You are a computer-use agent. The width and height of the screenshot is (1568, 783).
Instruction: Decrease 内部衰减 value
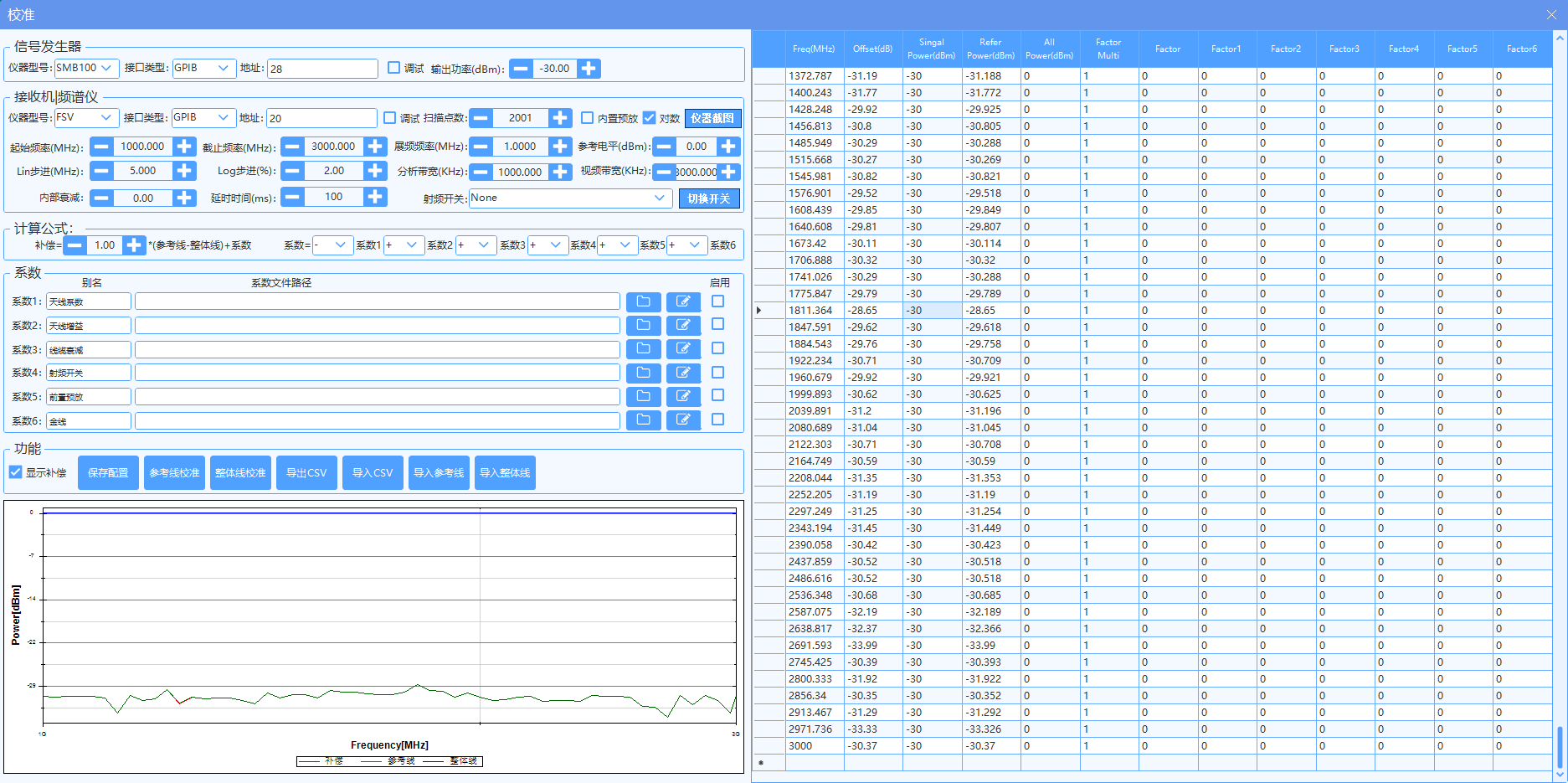(x=101, y=198)
